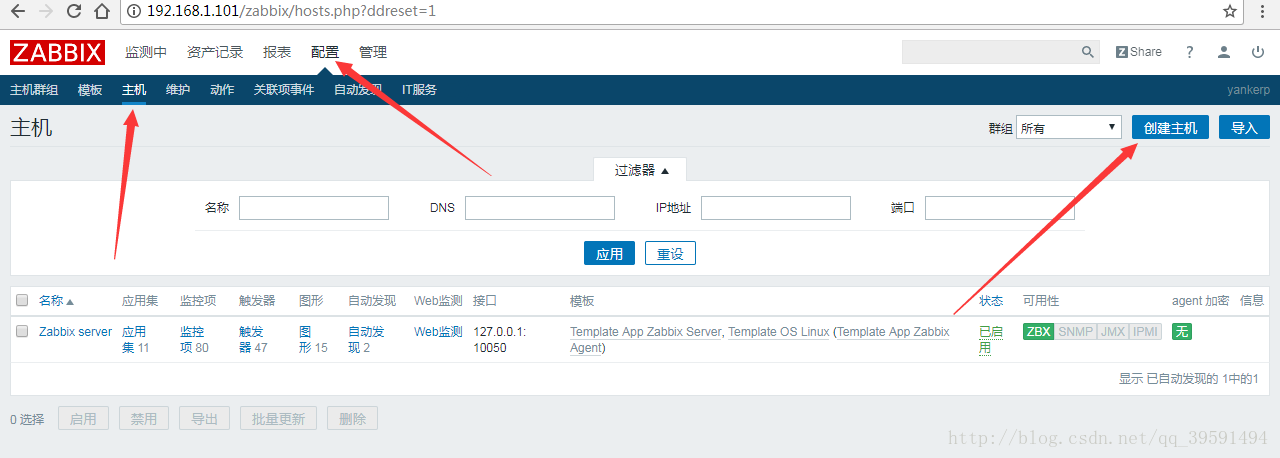Viewport: 1280px width, 458px height.
Task: Click the SNMP availability badge
Action: (1075, 331)
